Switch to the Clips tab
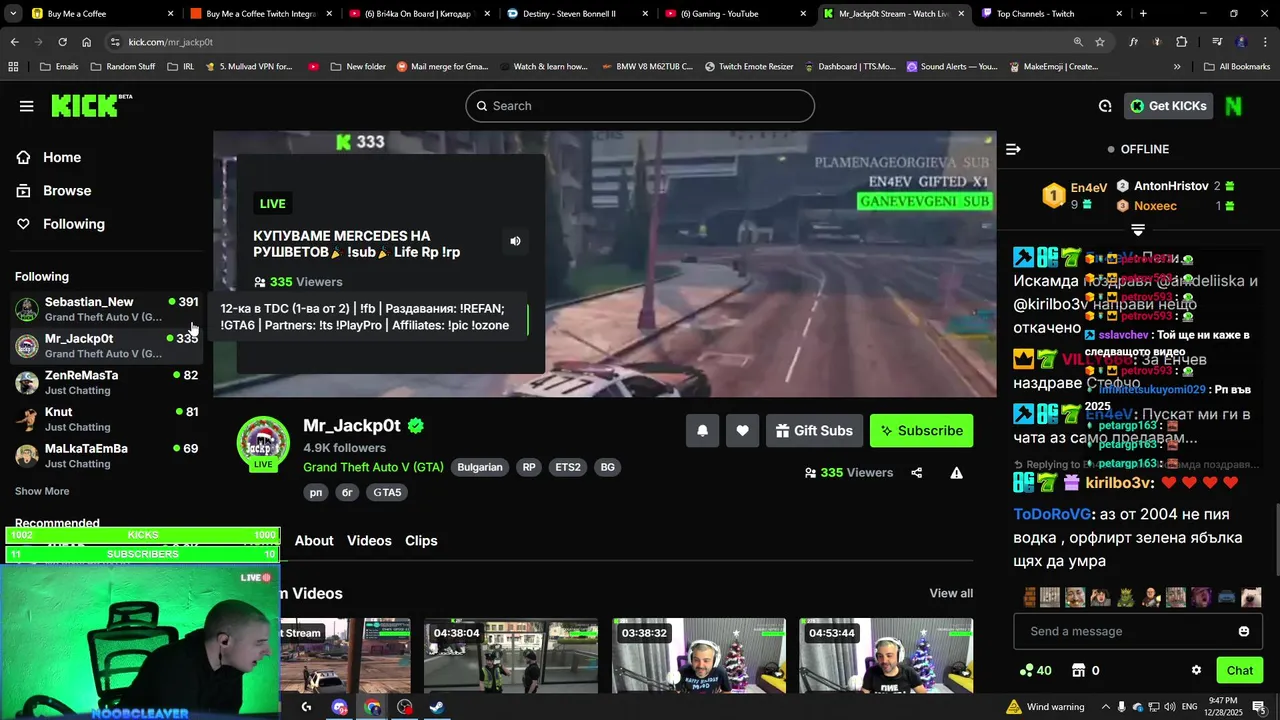 pos(421,541)
